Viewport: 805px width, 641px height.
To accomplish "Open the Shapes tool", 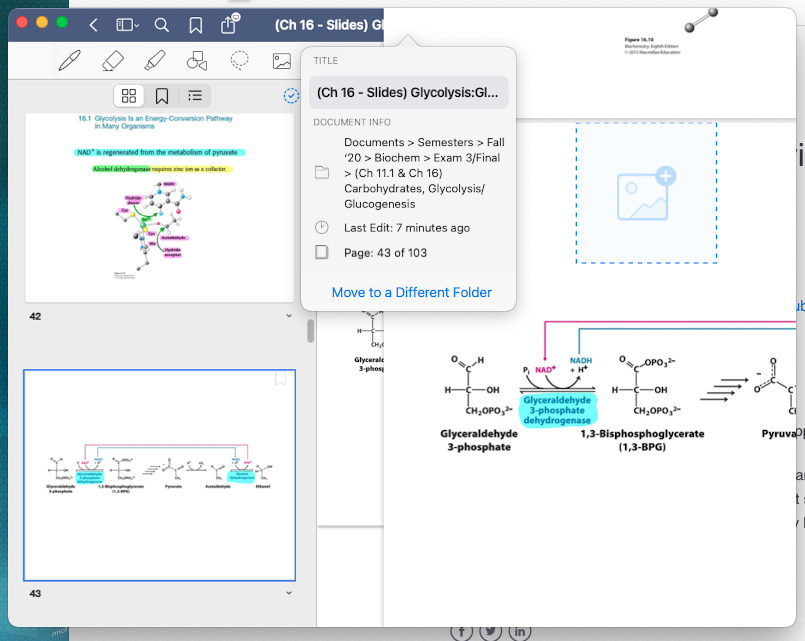I will click(x=197, y=60).
